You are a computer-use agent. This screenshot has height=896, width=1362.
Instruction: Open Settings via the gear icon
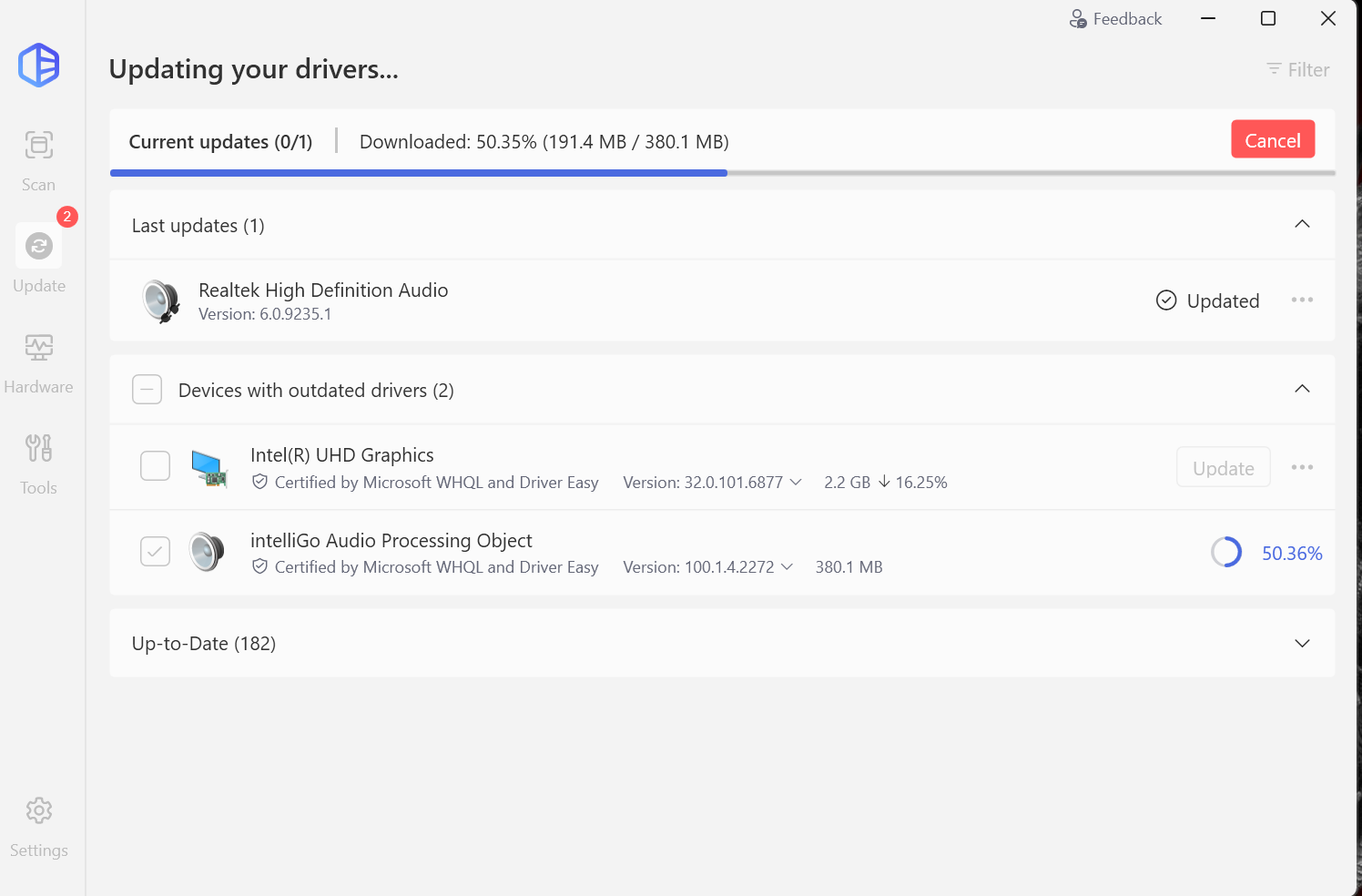tap(39, 810)
